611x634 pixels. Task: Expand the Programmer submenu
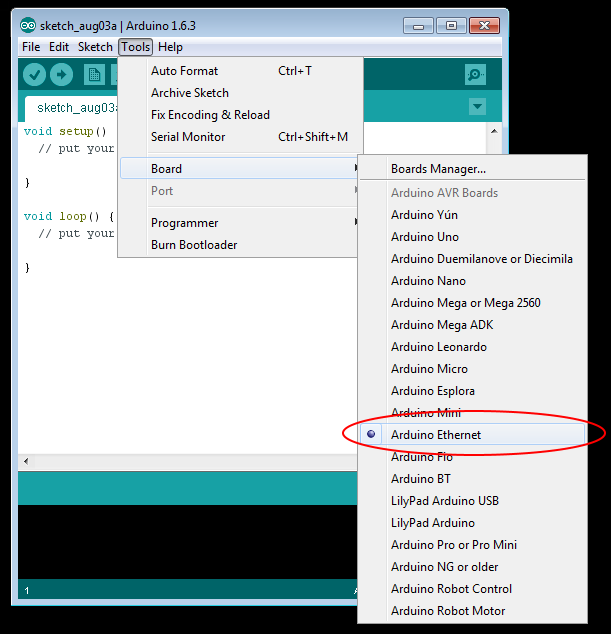click(x=239, y=223)
